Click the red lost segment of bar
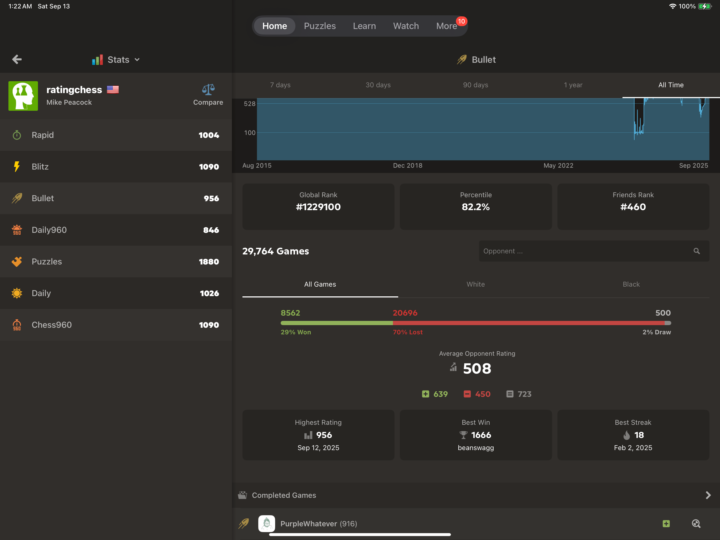 (x=528, y=323)
